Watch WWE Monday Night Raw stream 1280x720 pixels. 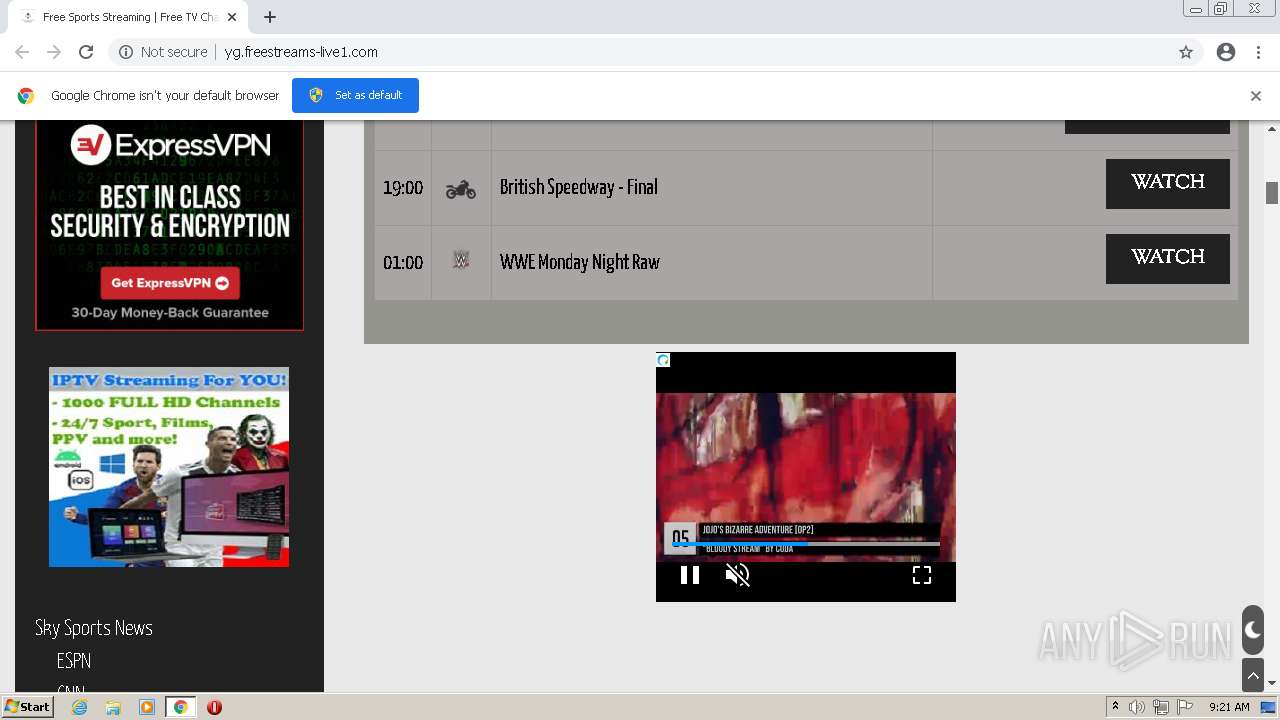[x=1167, y=258]
